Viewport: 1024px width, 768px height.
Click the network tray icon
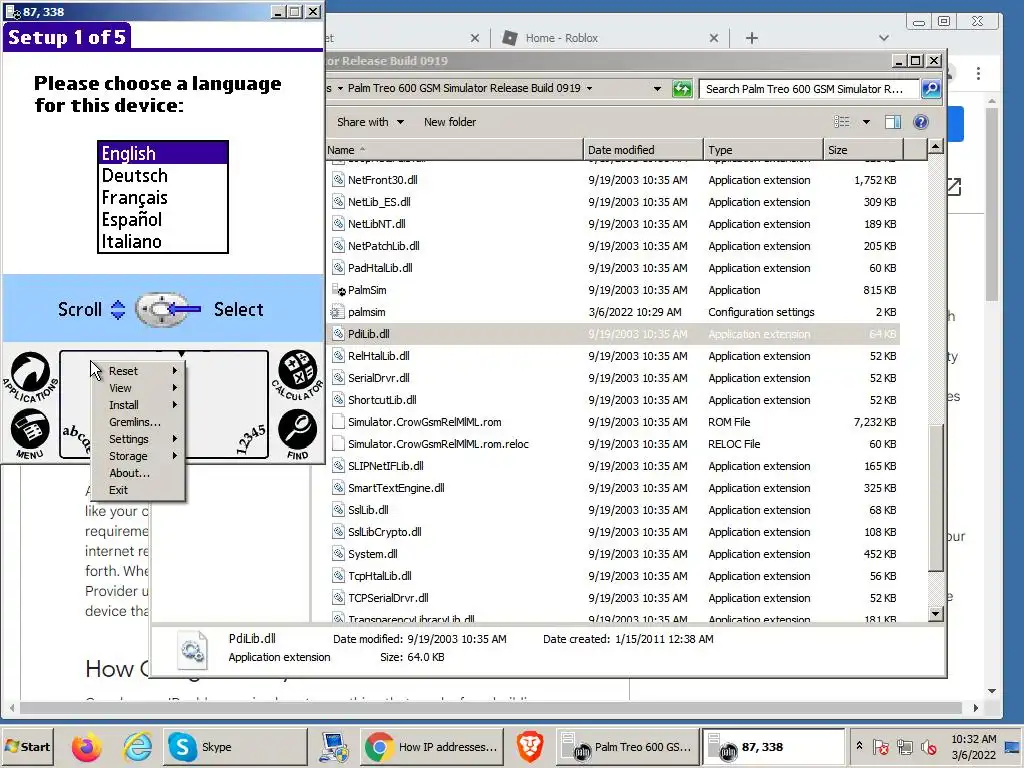pyautogui.click(x=904, y=747)
